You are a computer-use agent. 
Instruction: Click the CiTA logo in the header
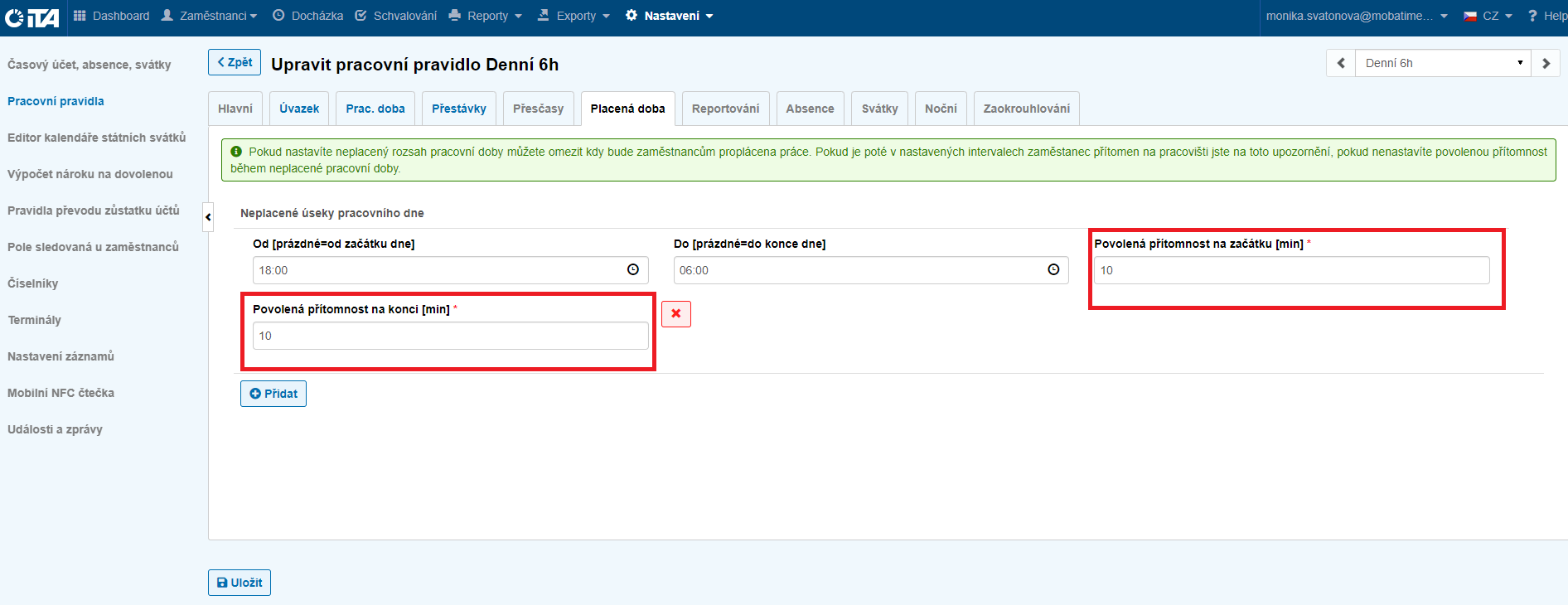[31, 17]
